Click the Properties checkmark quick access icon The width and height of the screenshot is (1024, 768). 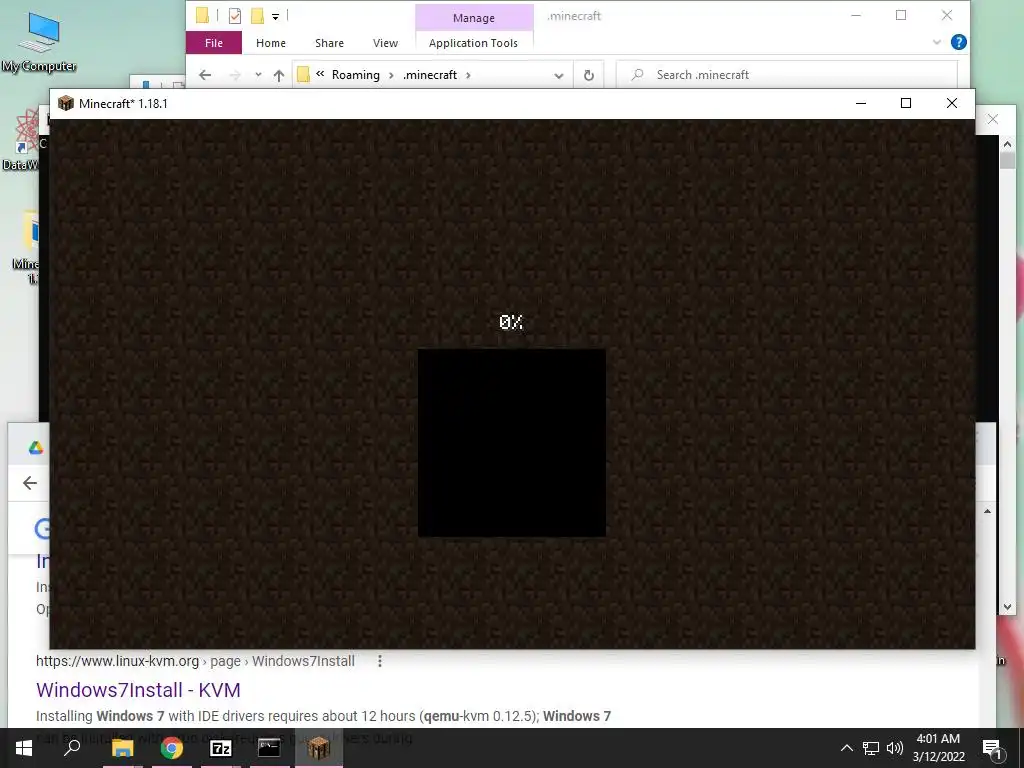[234, 16]
